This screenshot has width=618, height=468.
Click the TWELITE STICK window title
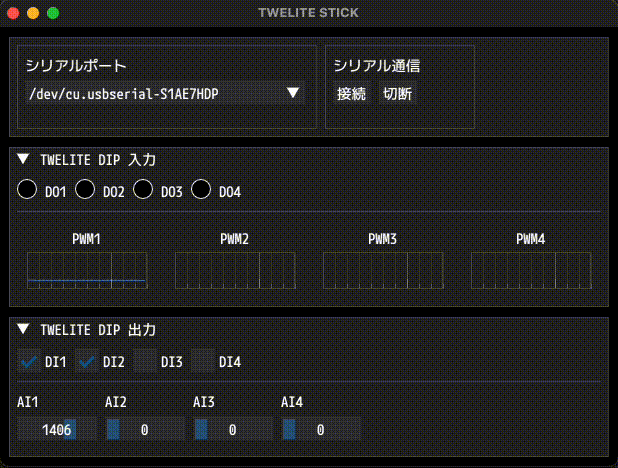[x=309, y=13]
